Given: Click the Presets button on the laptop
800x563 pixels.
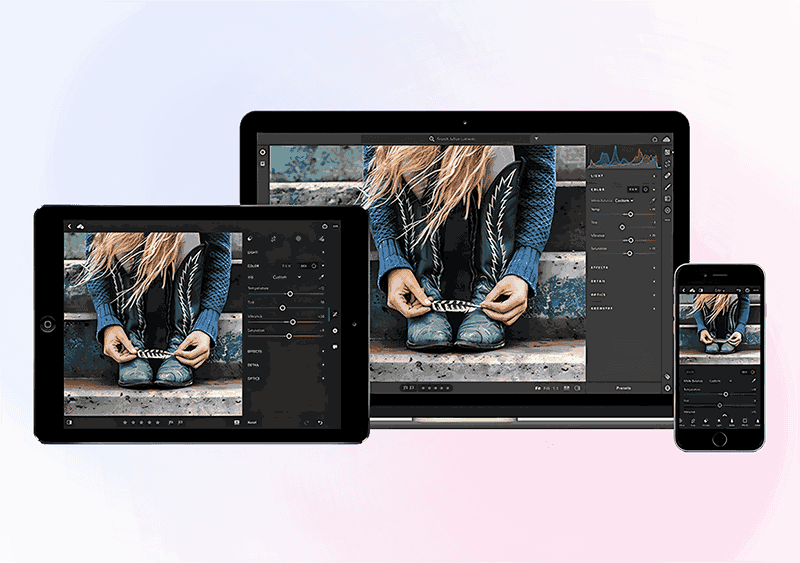Looking at the screenshot, I should [x=623, y=388].
